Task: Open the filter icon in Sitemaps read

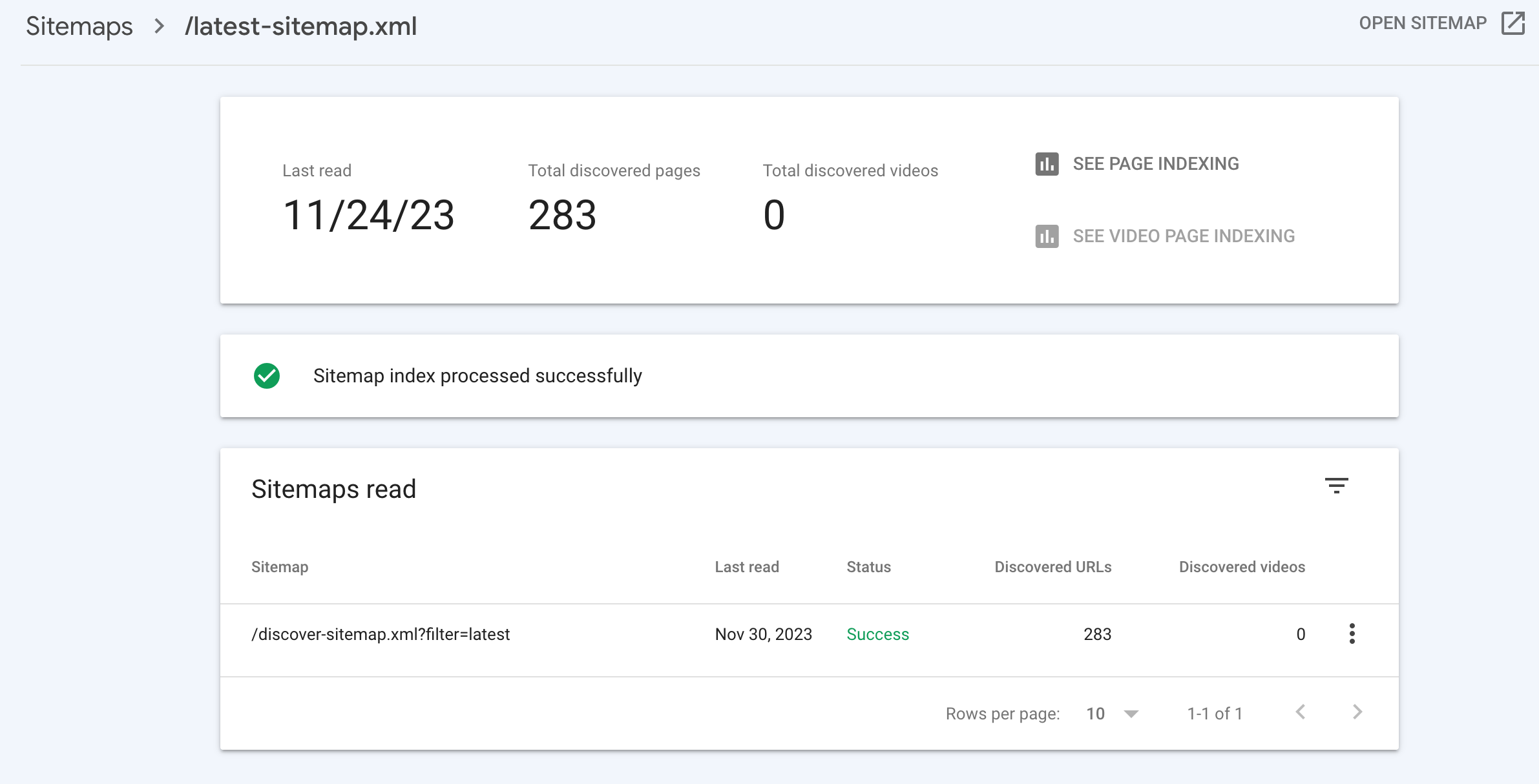Action: (x=1336, y=486)
